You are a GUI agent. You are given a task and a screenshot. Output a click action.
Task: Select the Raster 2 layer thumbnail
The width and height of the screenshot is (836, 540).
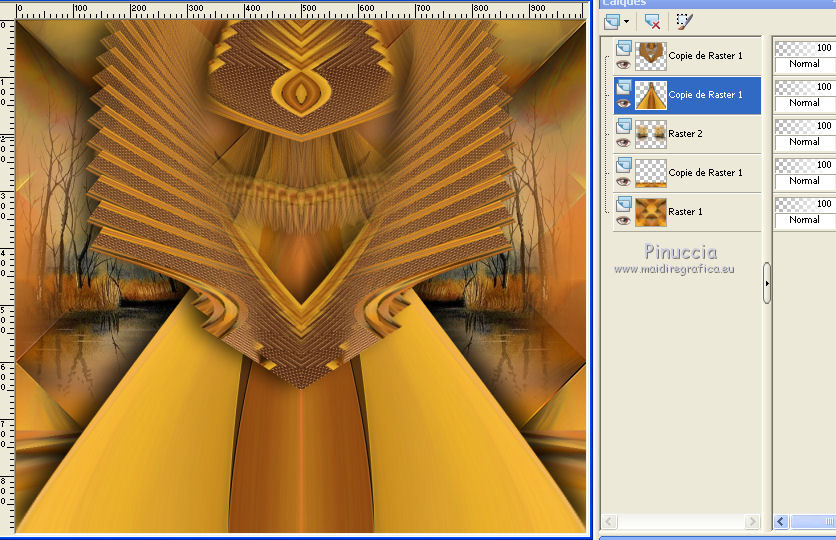pos(650,134)
